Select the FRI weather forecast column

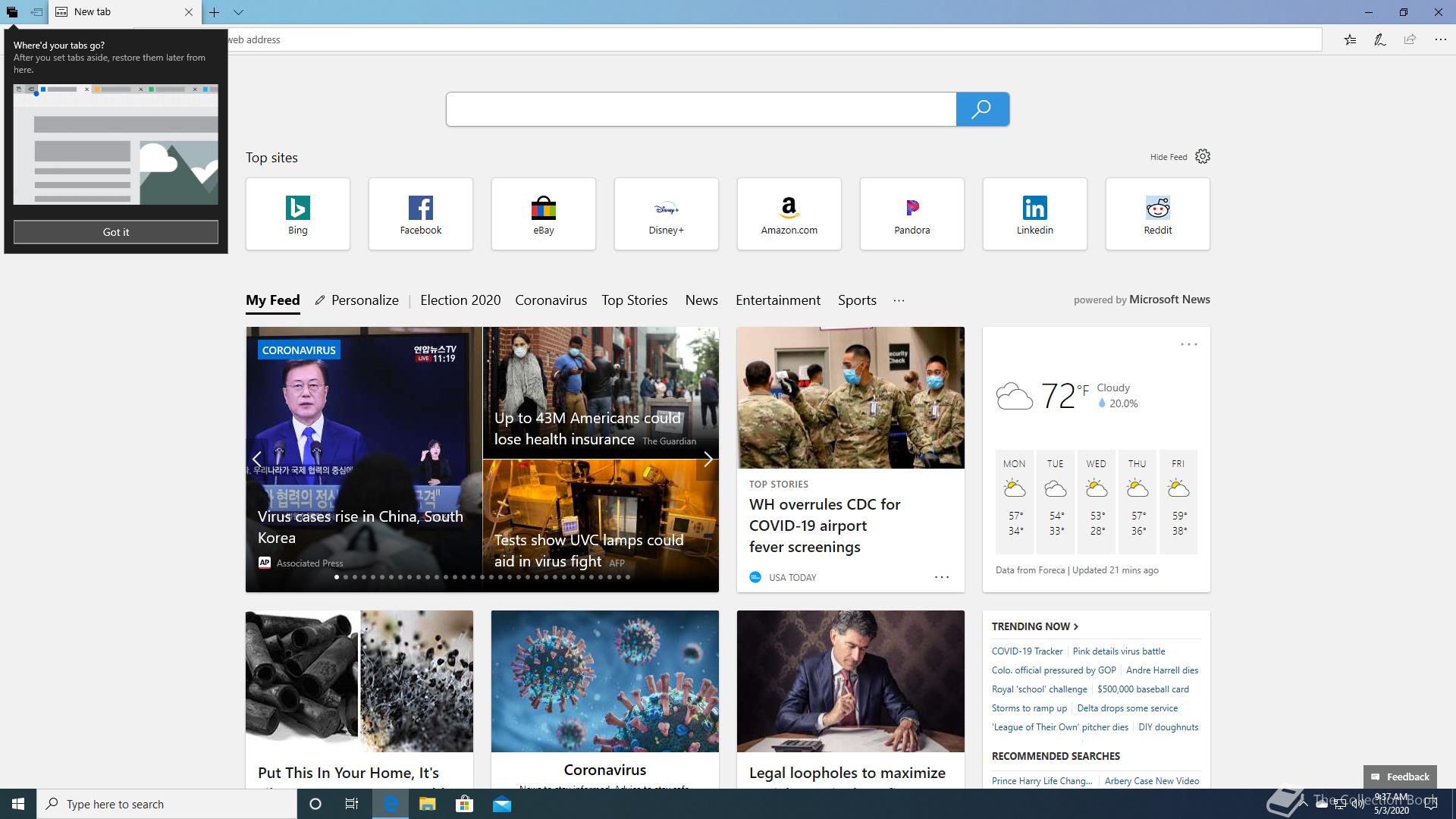pos(1178,500)
